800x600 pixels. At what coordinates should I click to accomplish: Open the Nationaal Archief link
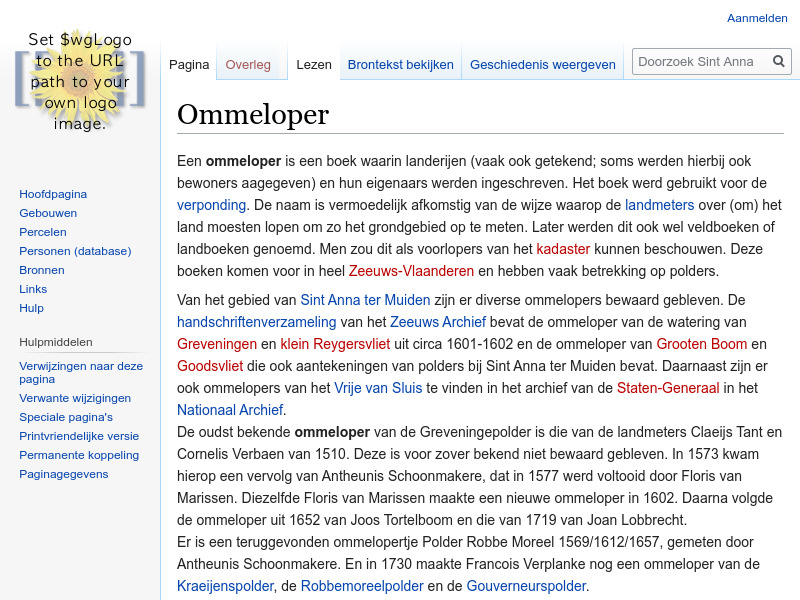229,409
